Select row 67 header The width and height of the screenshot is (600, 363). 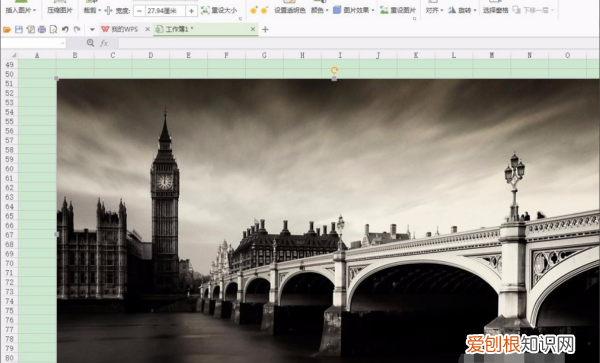[x=9, y=234]
